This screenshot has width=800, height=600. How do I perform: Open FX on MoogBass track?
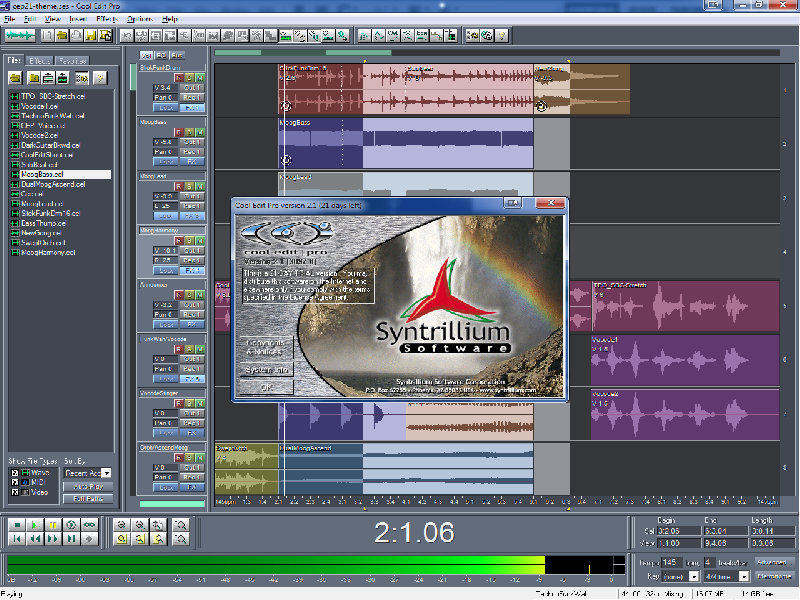pos(192,162)
